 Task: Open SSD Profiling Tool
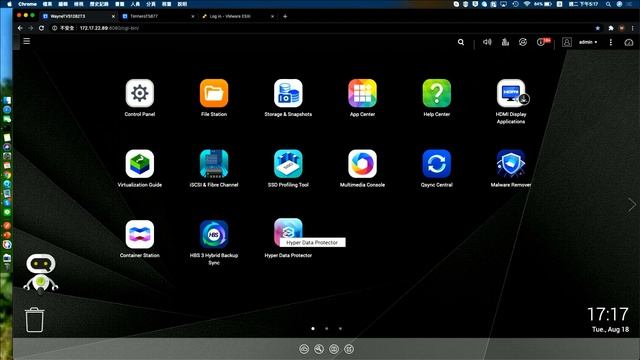tap(288, 164)
